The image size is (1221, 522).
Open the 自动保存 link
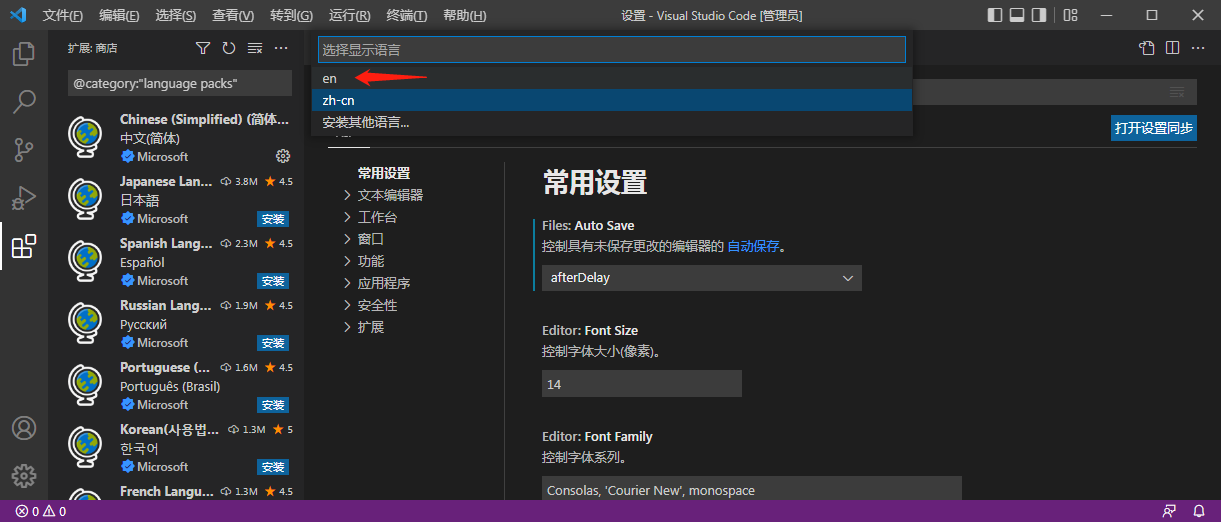(x=753, y=246)
